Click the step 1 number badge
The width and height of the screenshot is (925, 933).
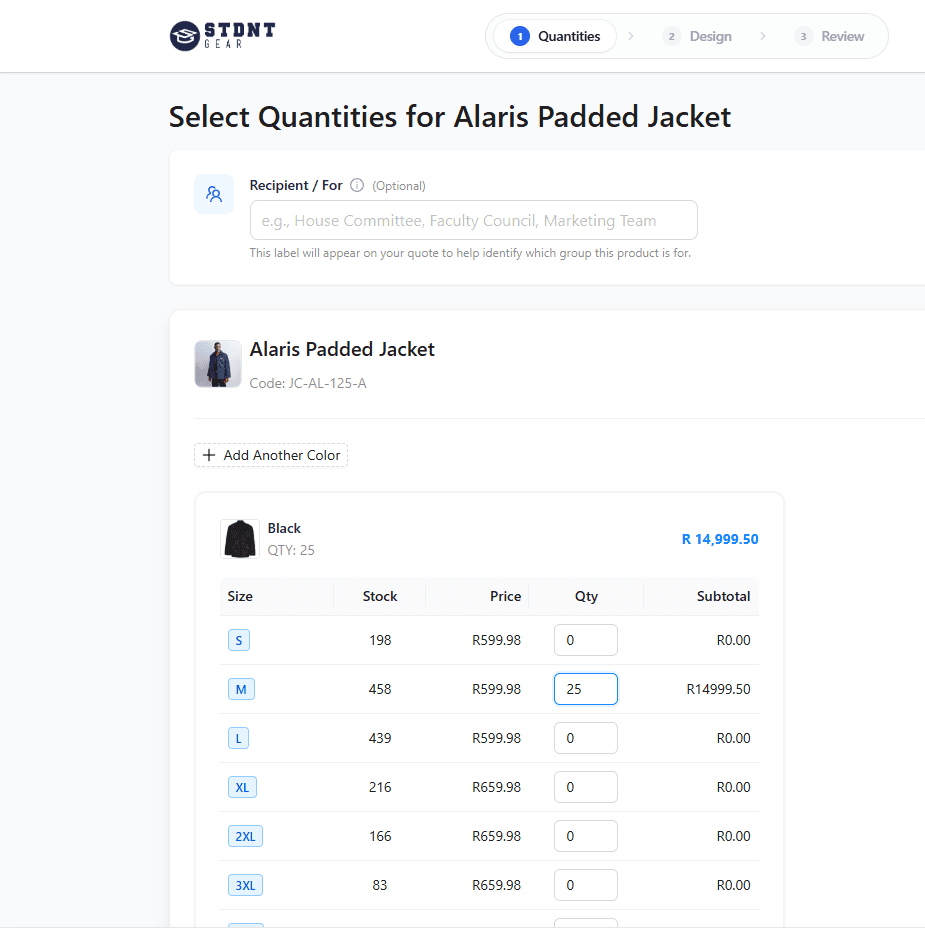520,36
